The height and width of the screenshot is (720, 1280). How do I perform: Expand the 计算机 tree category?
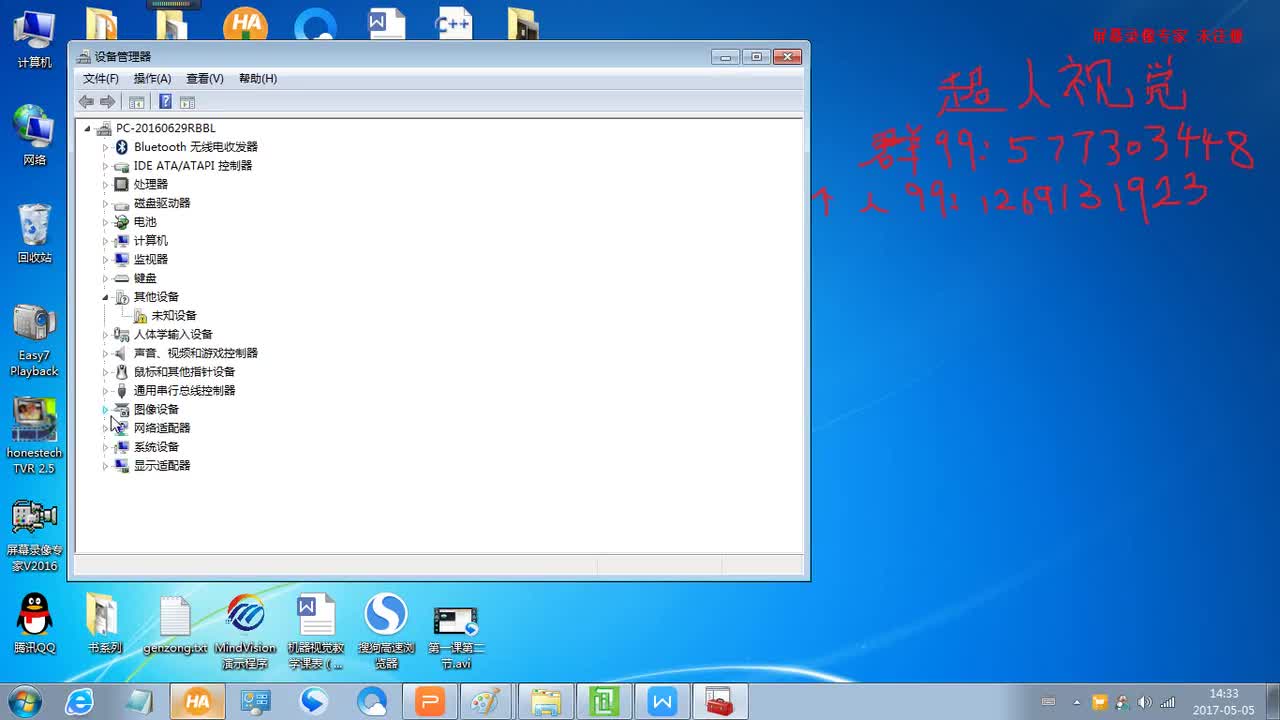pyautogui.click(x=105, y=241)
